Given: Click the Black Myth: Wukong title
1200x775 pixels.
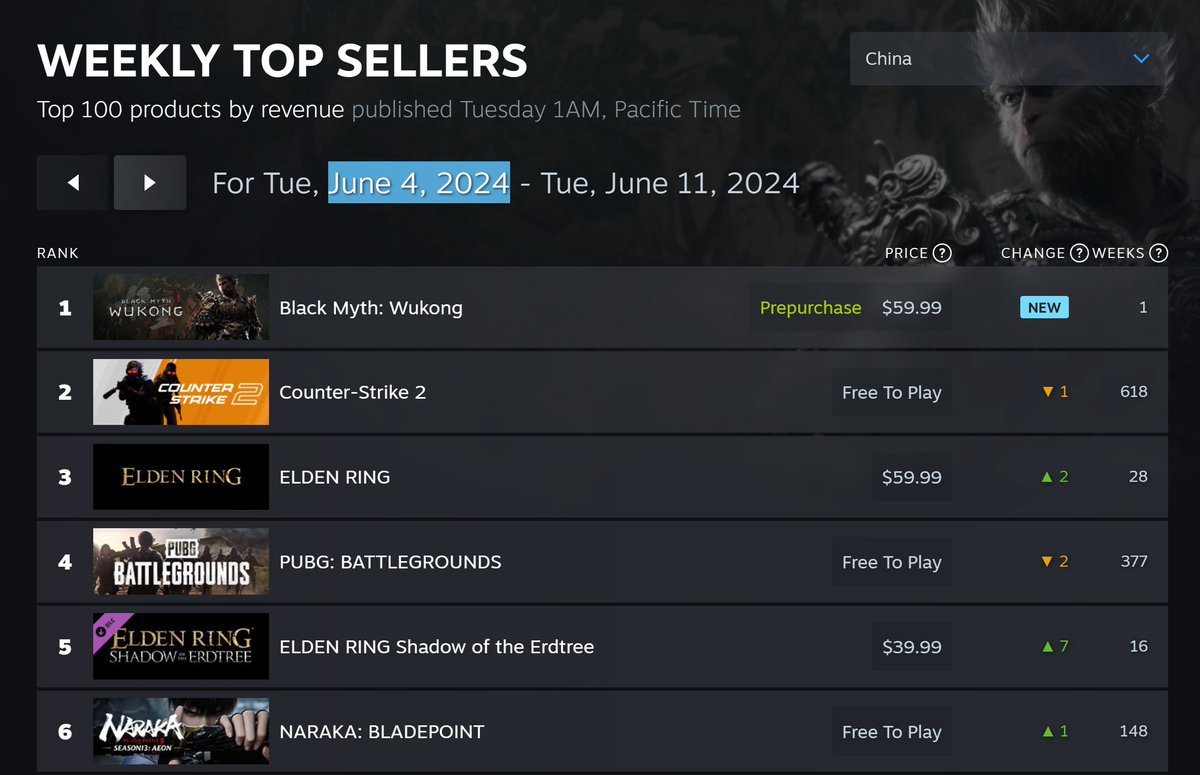Looking at the screenshot, I should tap(371, 308).
